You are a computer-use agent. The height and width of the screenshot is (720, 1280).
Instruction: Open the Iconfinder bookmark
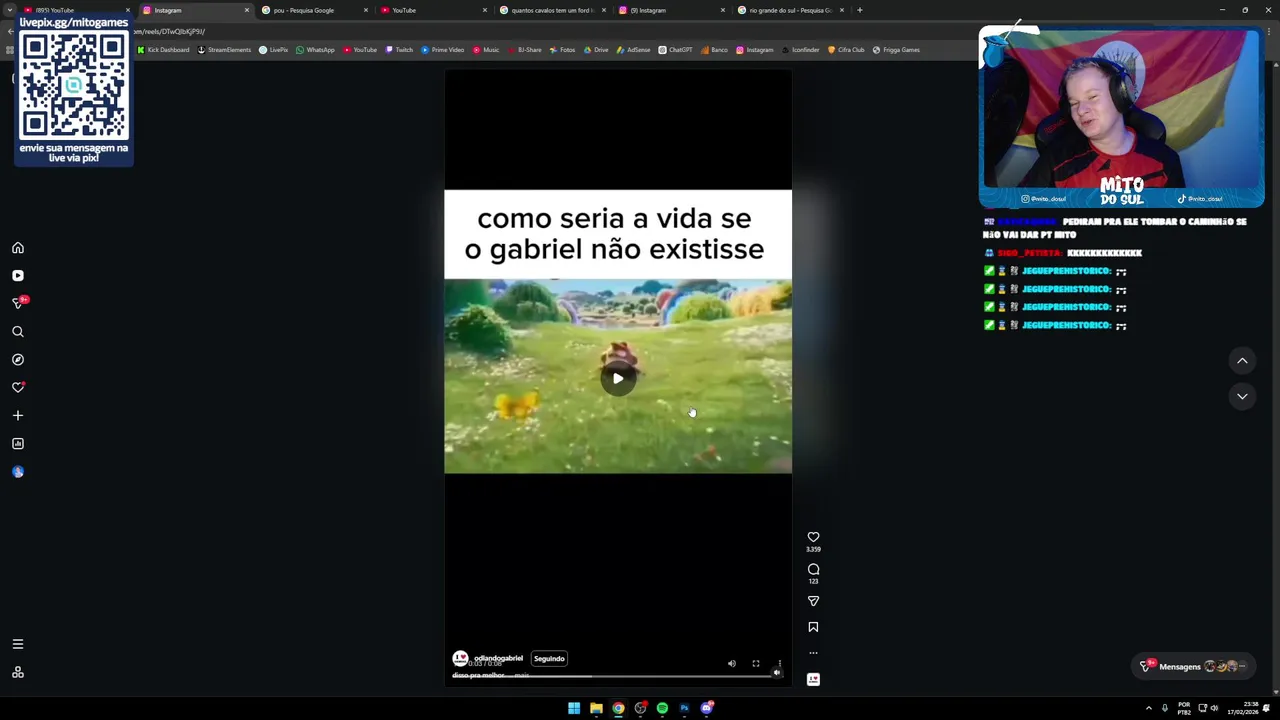tap(800, 50)
